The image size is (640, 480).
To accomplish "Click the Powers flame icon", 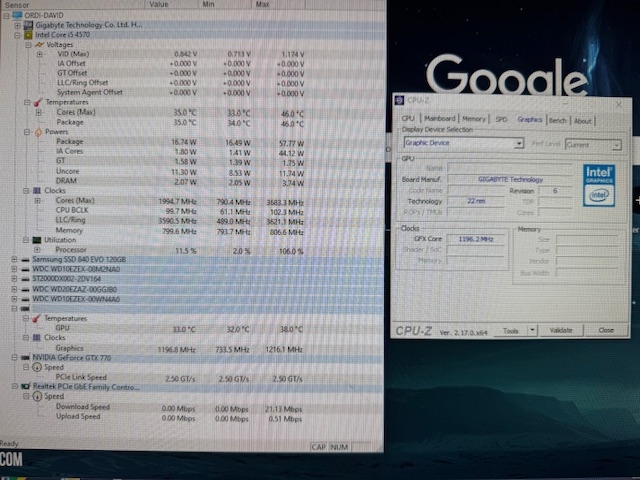I will click(x=38, y=132).
